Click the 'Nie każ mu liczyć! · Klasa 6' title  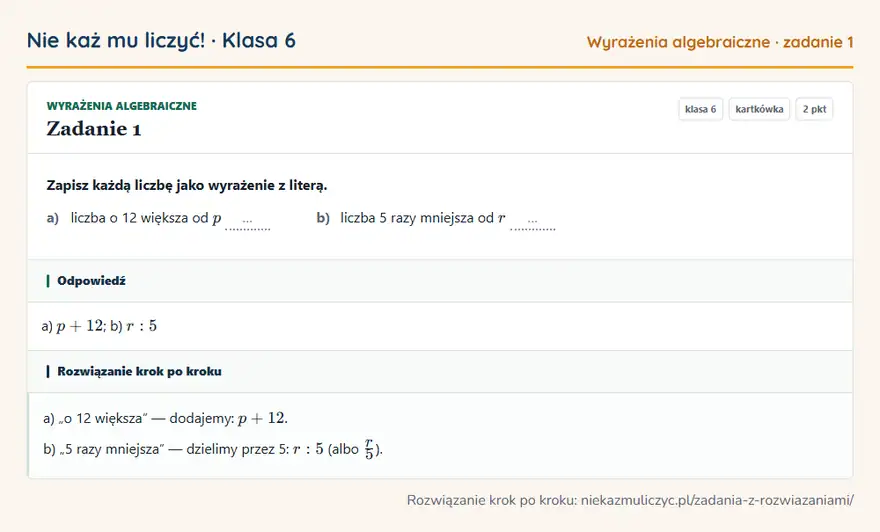161,40
